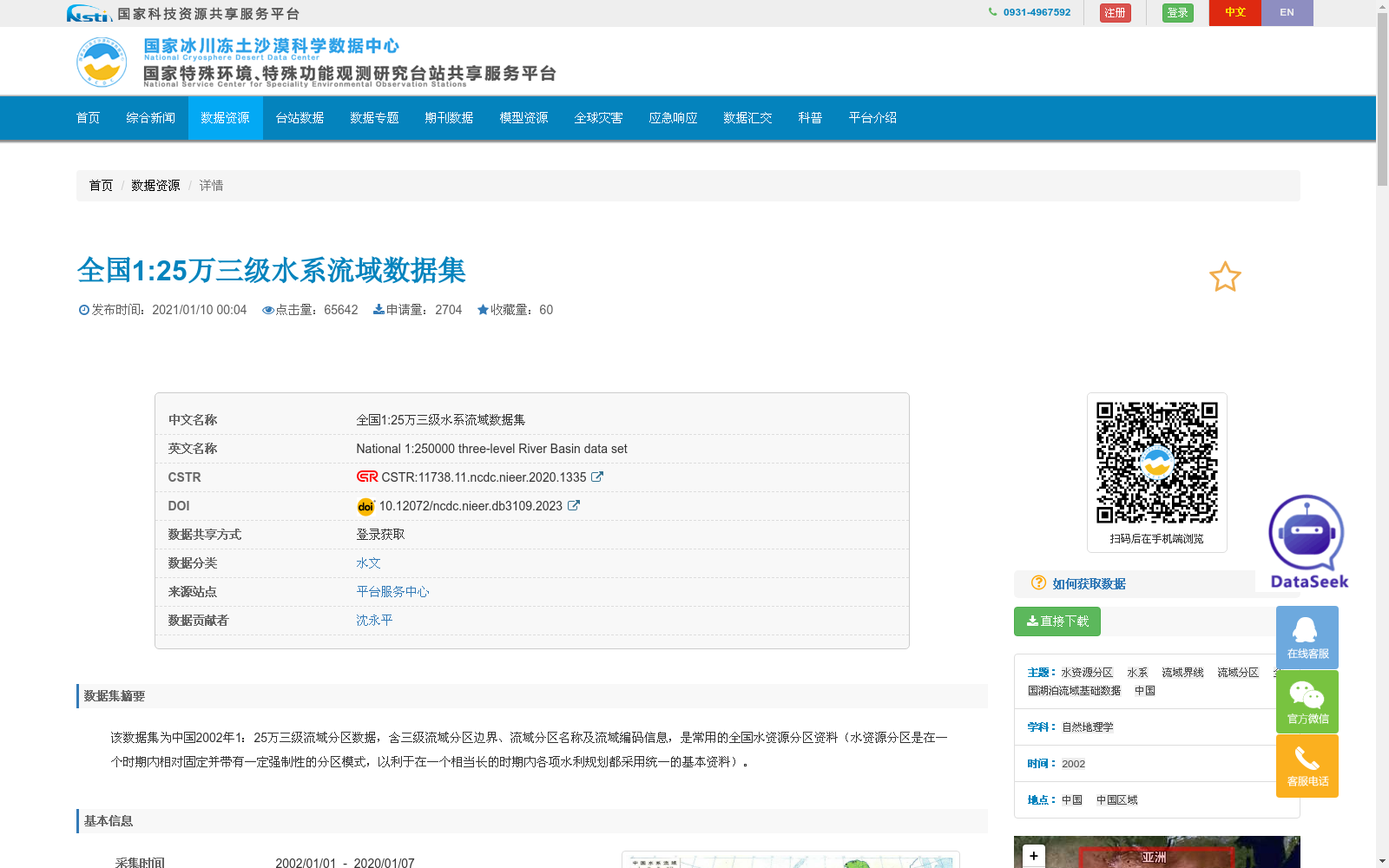Click the watershed map preview thumbnail
The height and width of the screenshot is (868, 1389).
coord(791,860)
